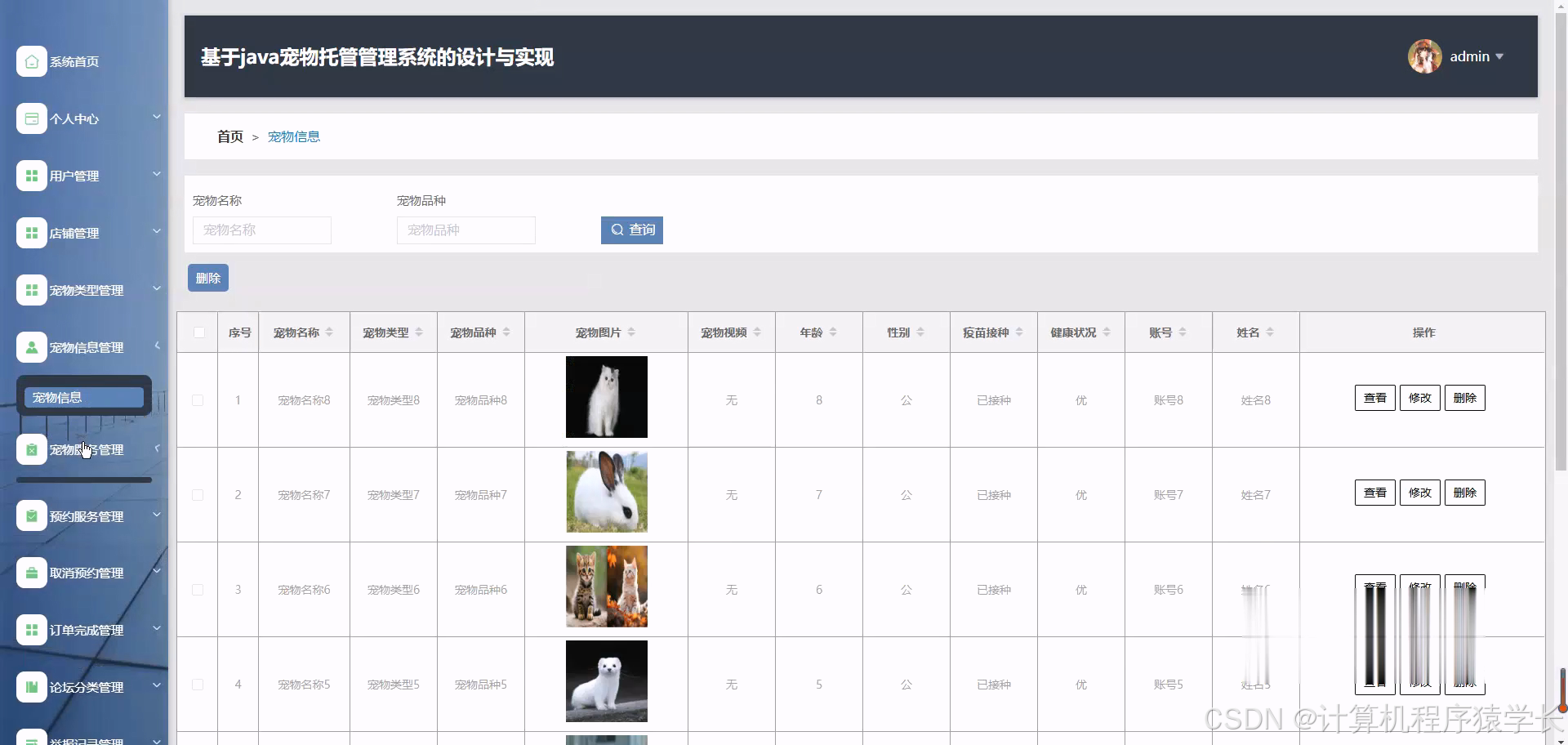Sort by 宠物品种 column arrows
The width and height of the screenshot is (1568, 745).
click(506, 332)
